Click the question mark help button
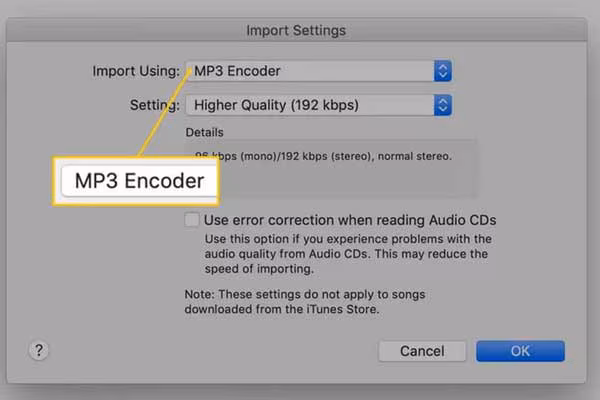 tap(39, 351)
